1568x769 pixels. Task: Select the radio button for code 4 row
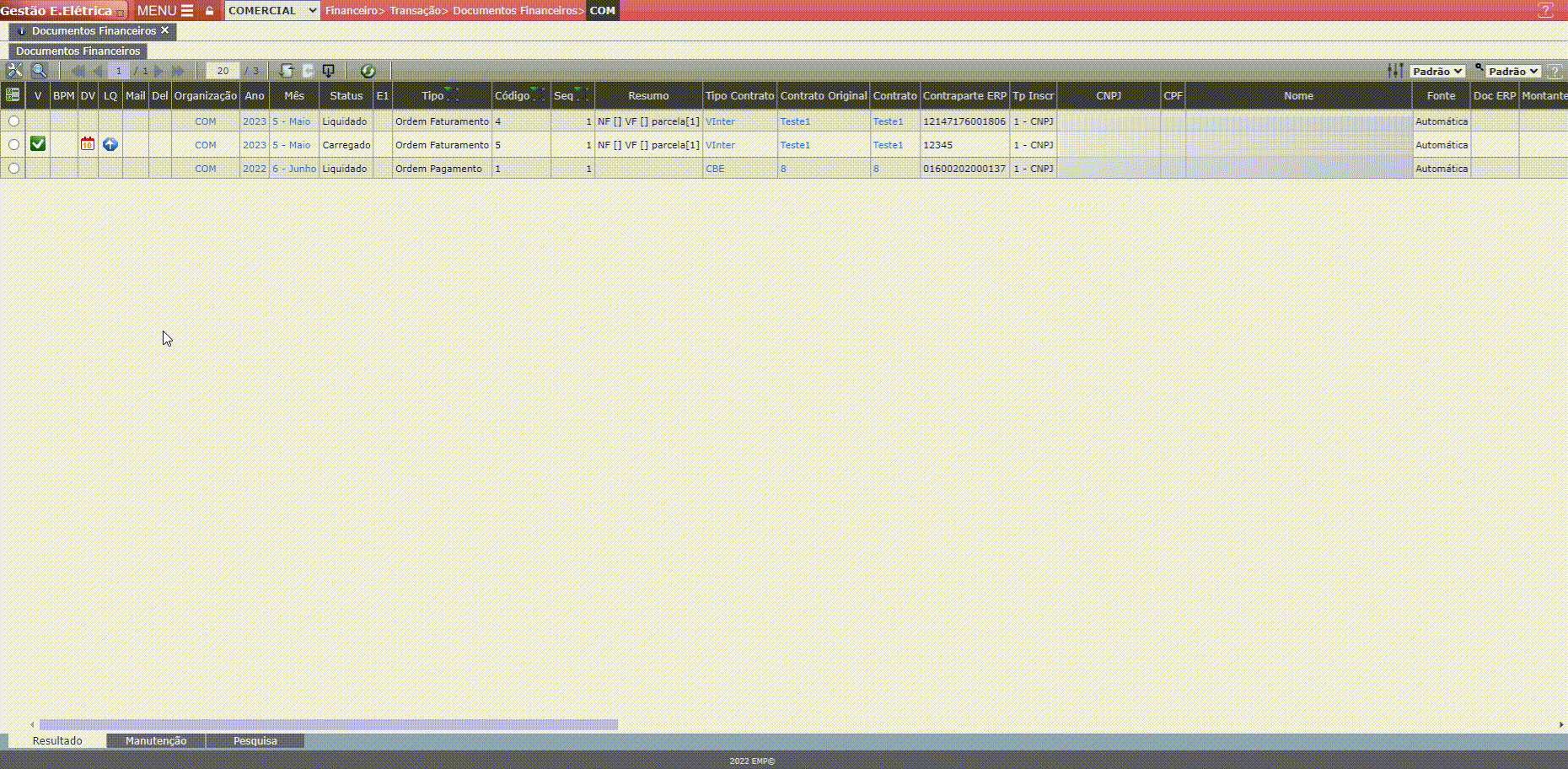point(13,121)
